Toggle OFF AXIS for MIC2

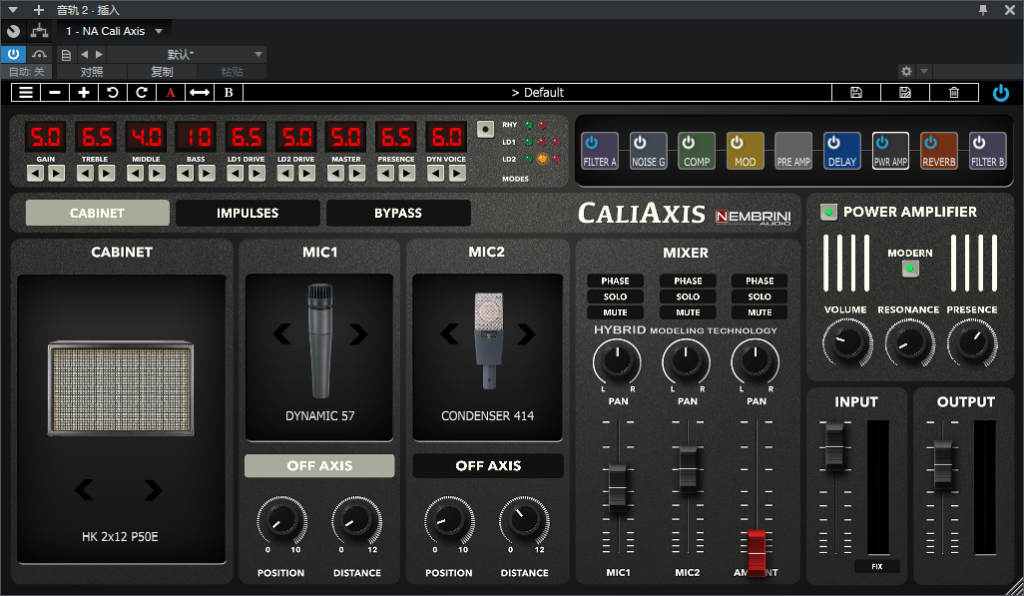click(488, 465)
